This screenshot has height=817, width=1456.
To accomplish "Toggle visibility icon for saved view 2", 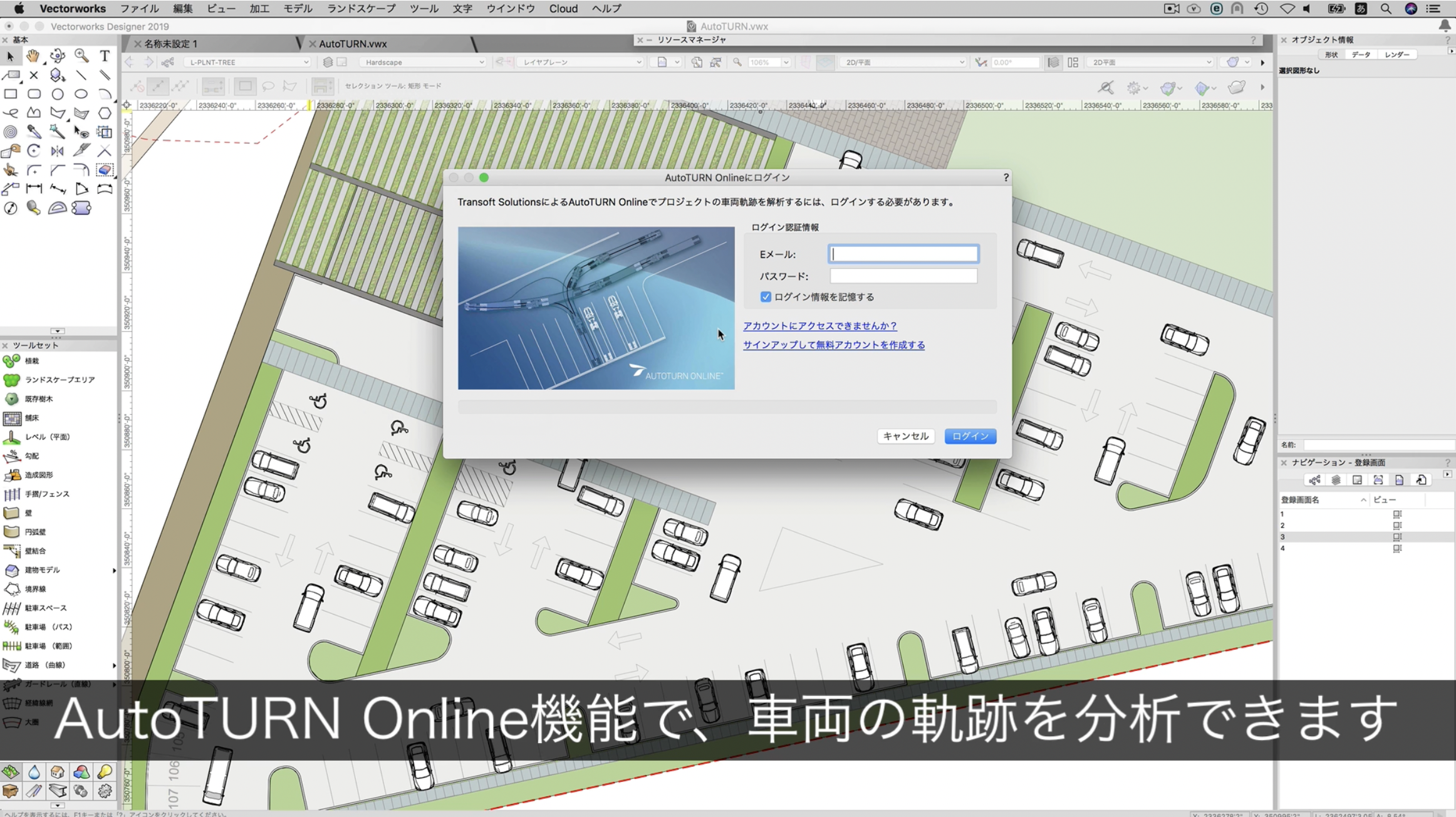I will pyautogui.click(x=1397, y=526).
